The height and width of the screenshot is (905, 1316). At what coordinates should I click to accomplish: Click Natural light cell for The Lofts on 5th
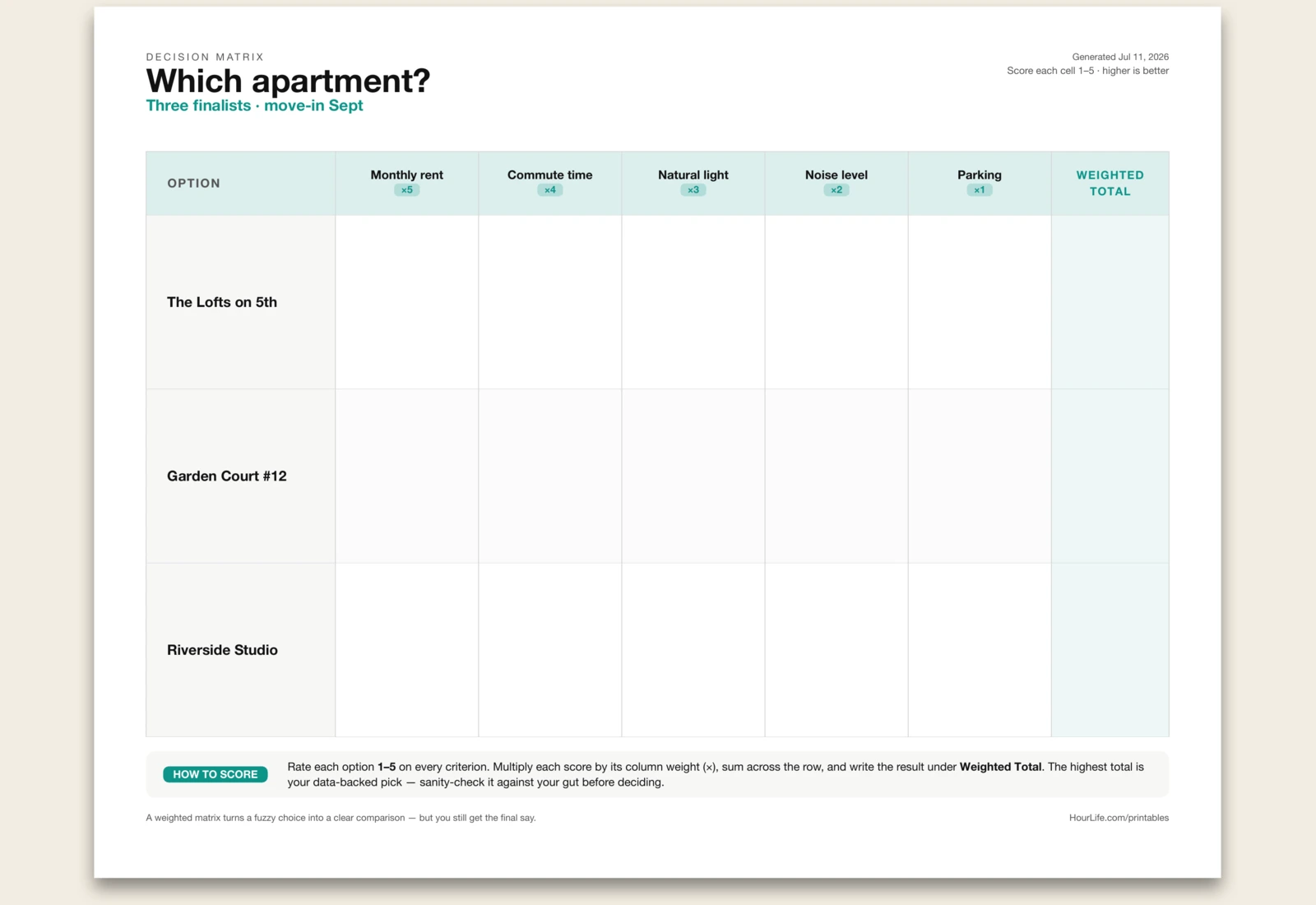[693, 302]
